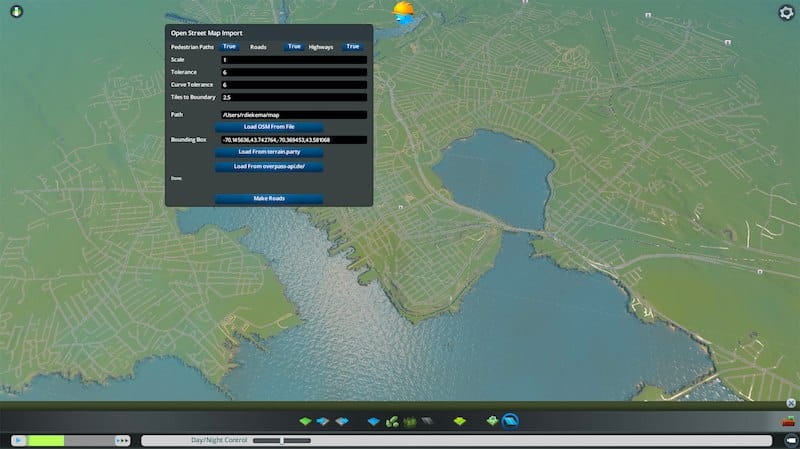Select the green terrain tool, first in toolbar
800x449 pixels.
point(306,421)
